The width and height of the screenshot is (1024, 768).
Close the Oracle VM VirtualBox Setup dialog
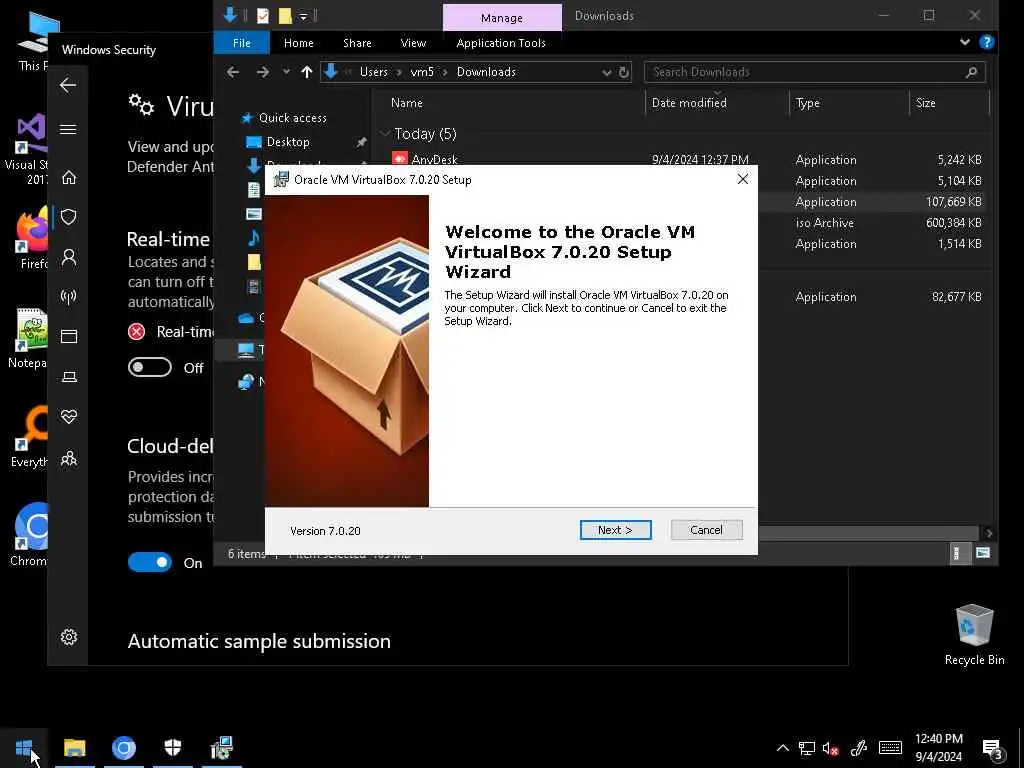point(743,179)
